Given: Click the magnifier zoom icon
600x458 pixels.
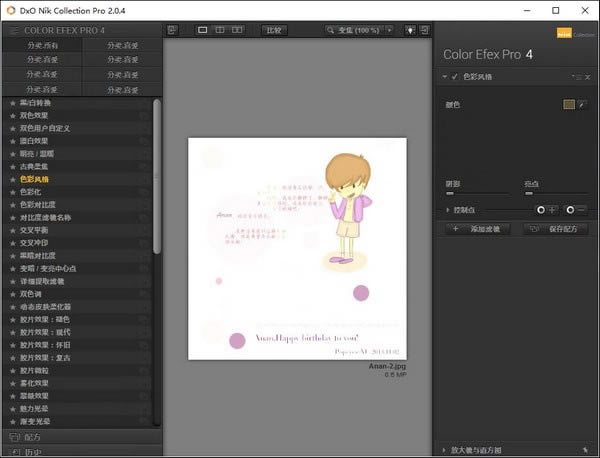Looking at the screenshot, I should tap(330, 30).
